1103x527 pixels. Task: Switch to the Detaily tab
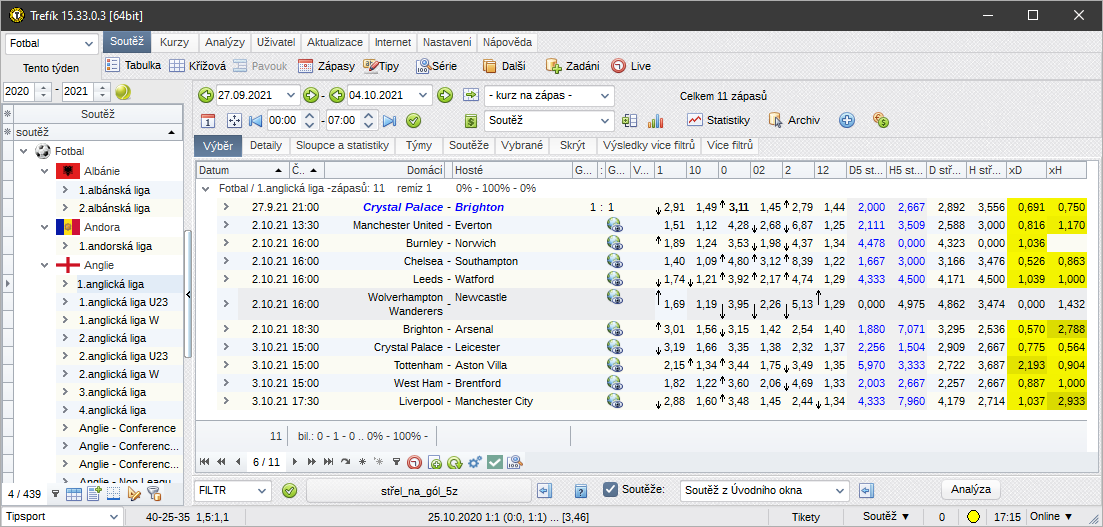266,146
